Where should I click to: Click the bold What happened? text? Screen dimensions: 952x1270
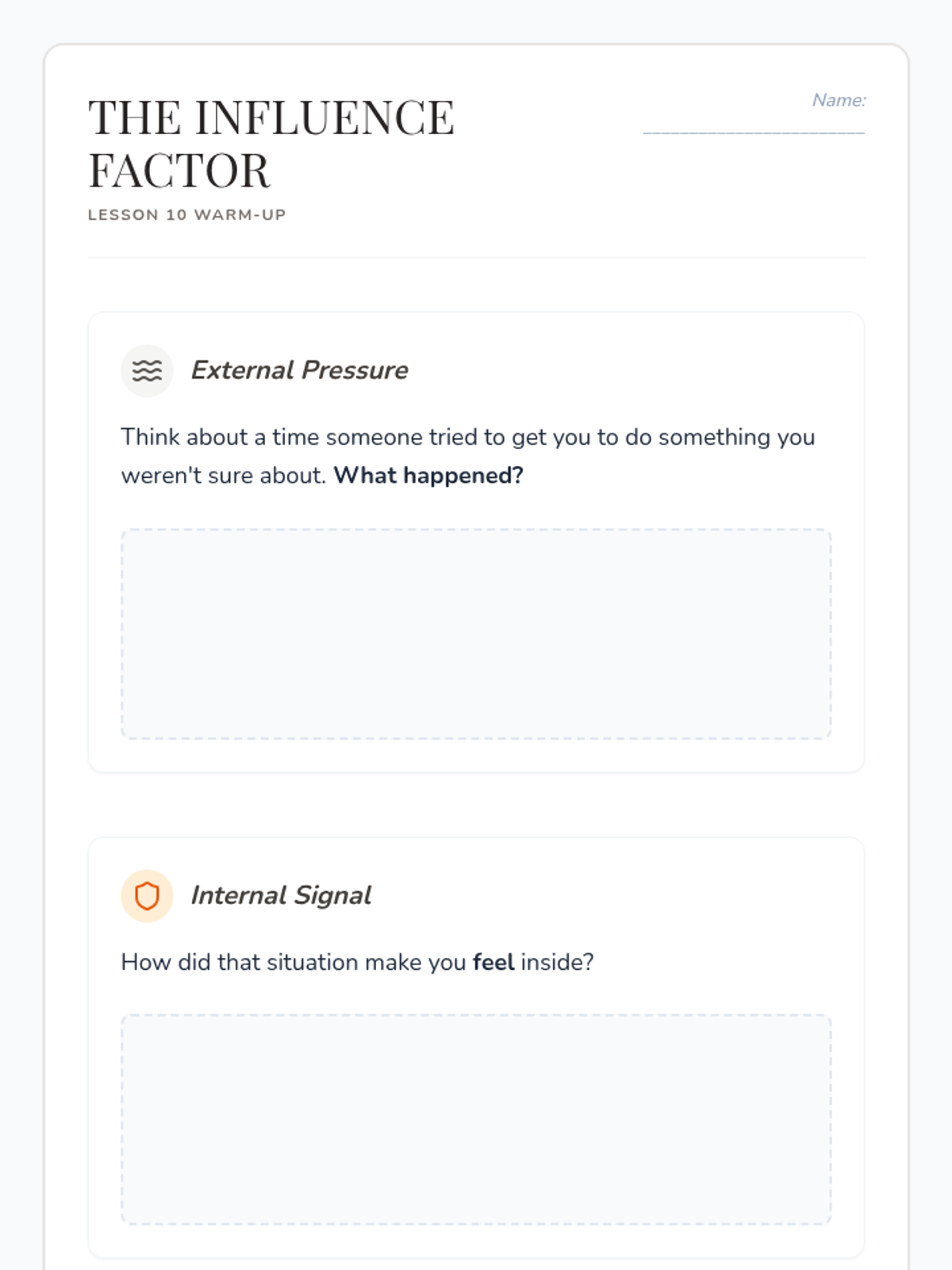coord(428,475)
